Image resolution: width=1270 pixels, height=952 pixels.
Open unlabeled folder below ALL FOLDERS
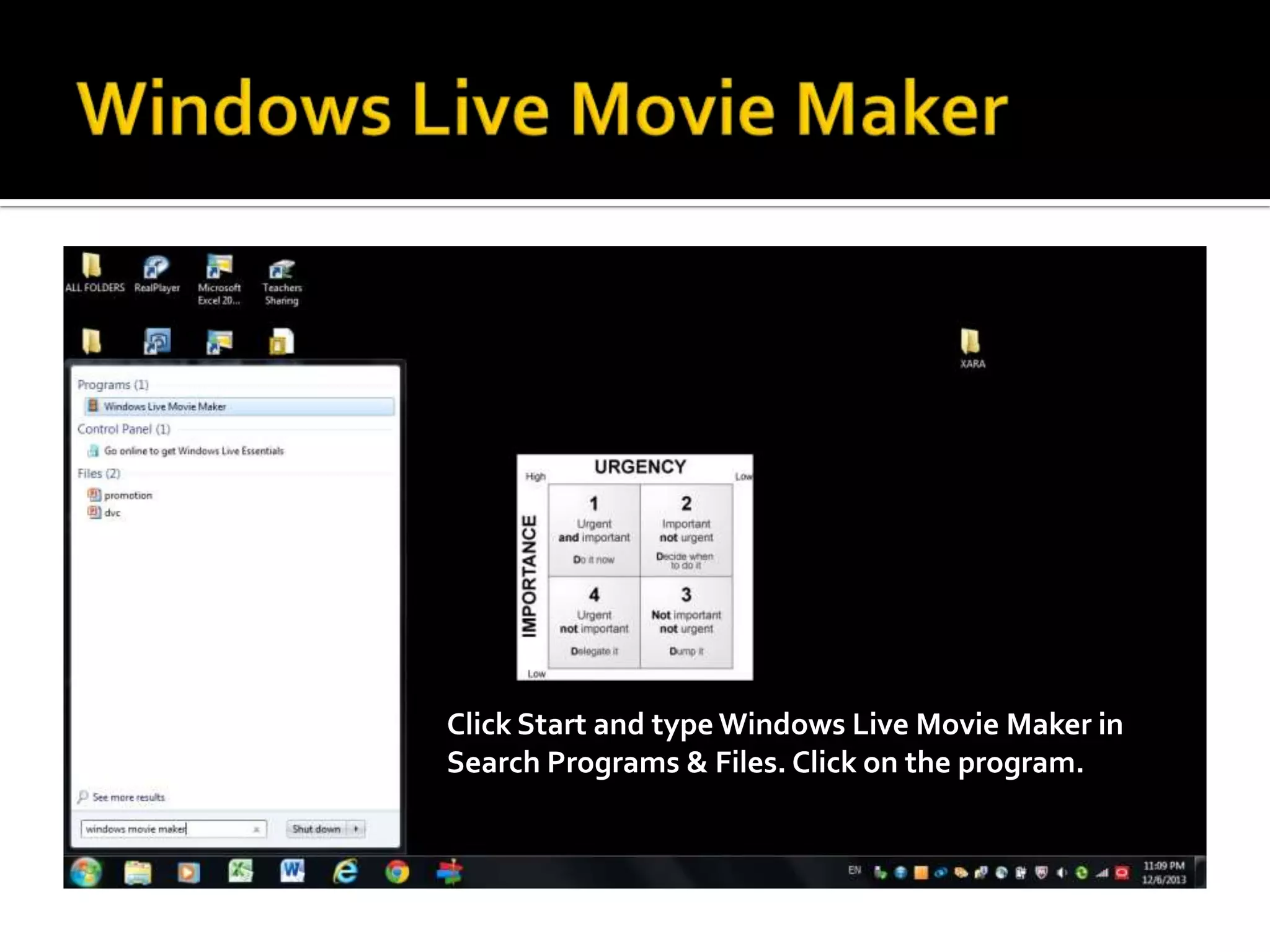point(92,341)
